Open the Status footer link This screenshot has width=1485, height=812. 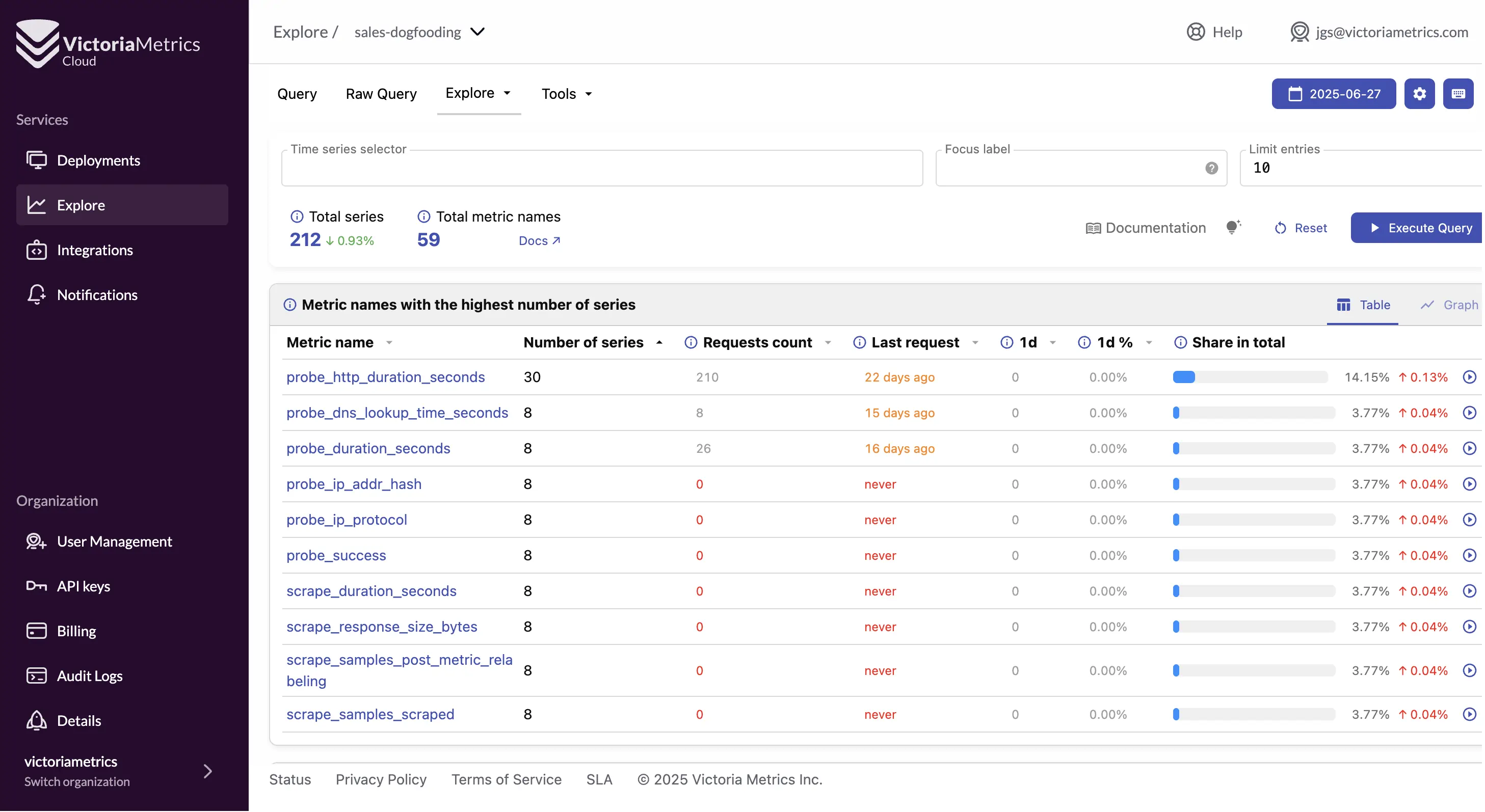[290, 780]
